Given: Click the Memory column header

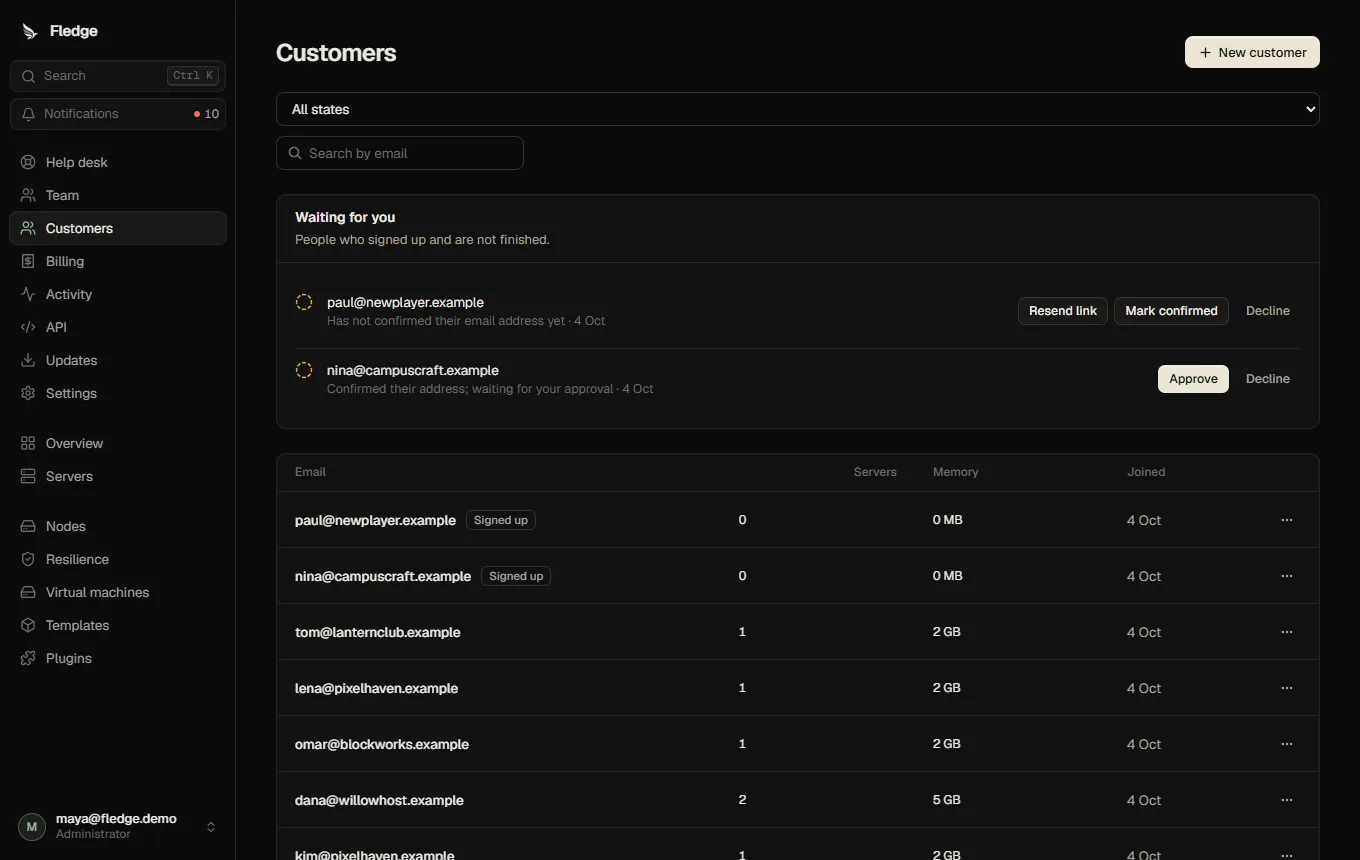Looking at the screenshot, I should click(x=955, y=472).
